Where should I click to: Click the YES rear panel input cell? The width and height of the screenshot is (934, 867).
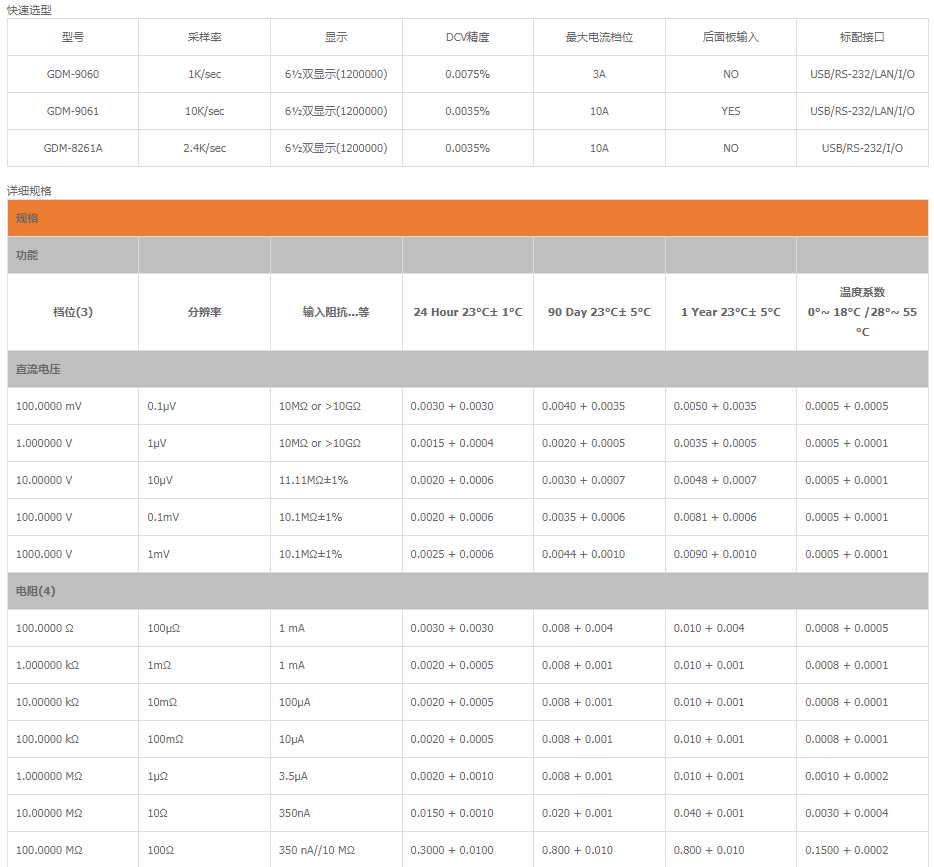(x=731, y=111)
